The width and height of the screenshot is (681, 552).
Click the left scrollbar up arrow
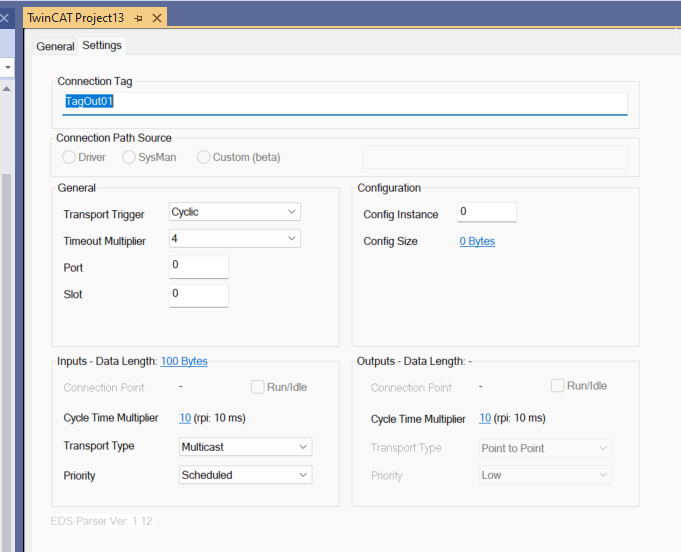tap(7, 89)
